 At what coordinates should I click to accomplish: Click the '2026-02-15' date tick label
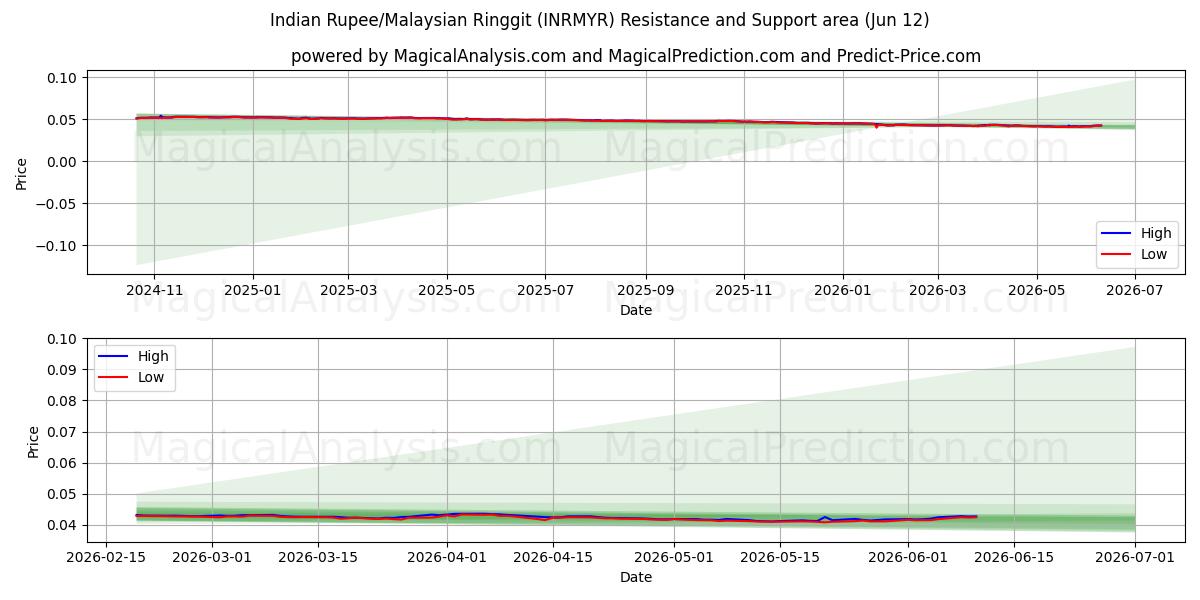(106, 558)
